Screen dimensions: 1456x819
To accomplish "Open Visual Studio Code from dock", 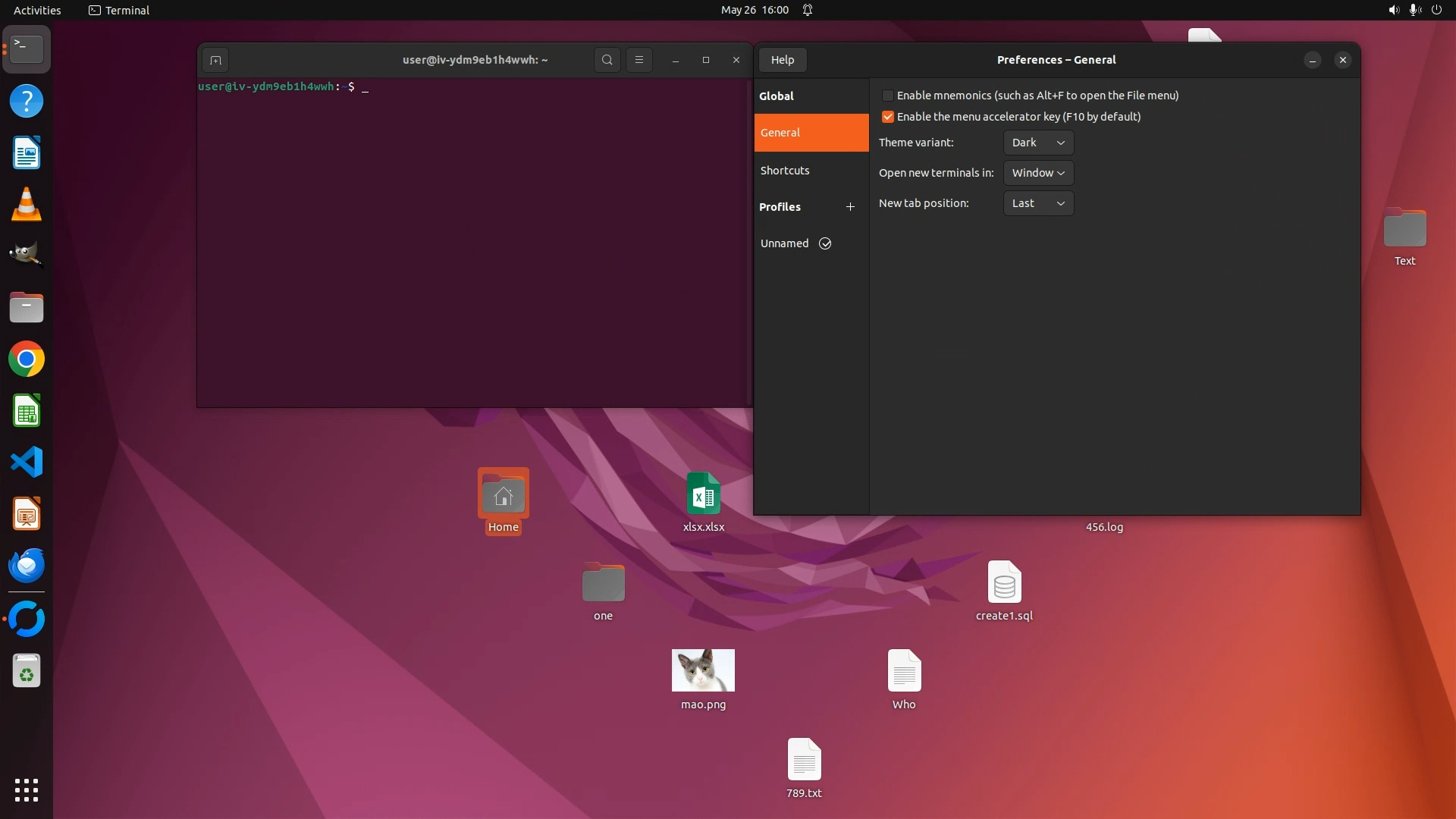I will [27, 463].
